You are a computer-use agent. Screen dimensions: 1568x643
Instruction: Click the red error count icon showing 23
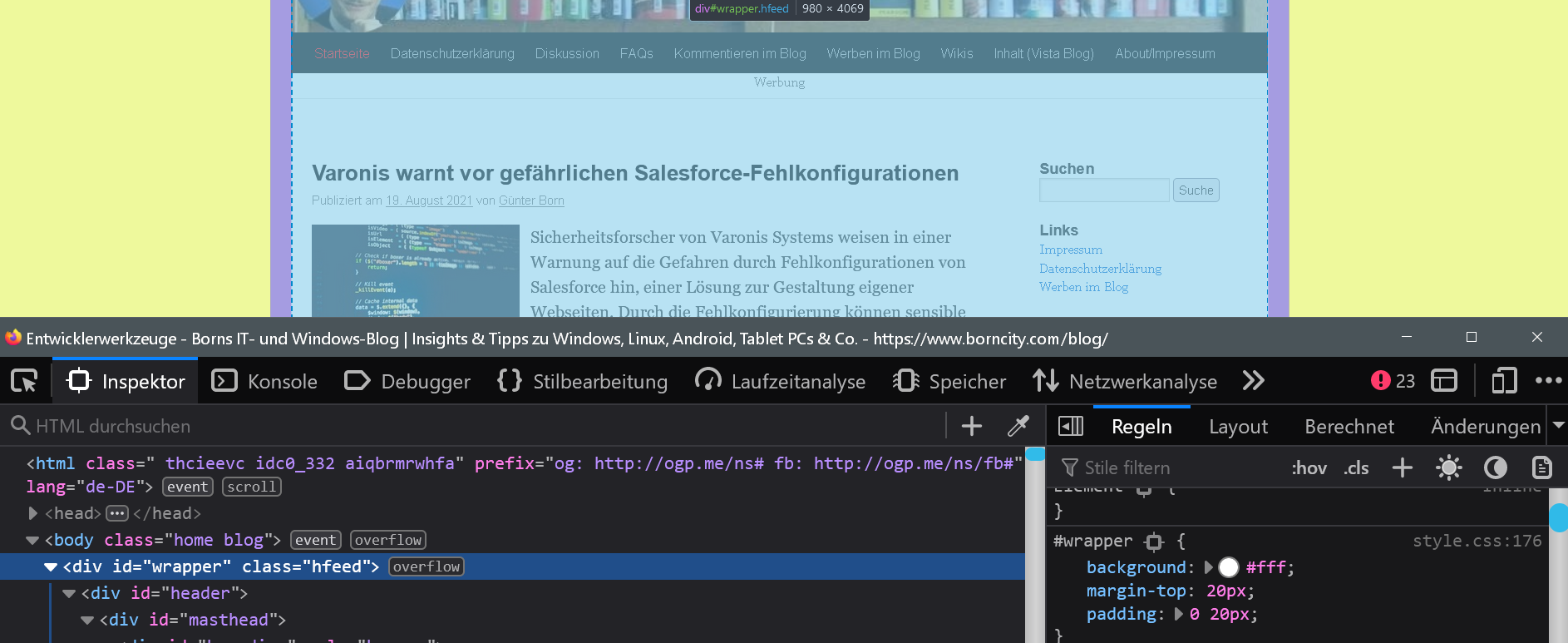point(1380,380)
